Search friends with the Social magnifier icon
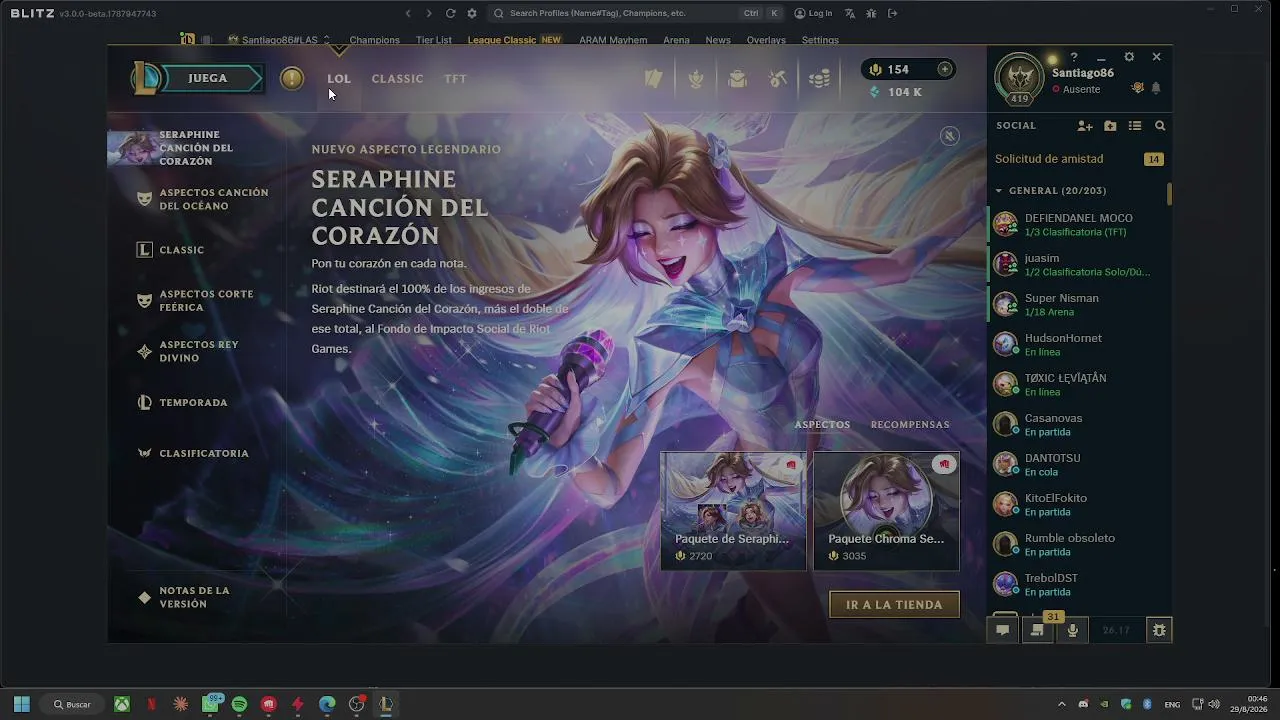The width and height of the screenshot is (1280, 720). (x=1160, y=126)
